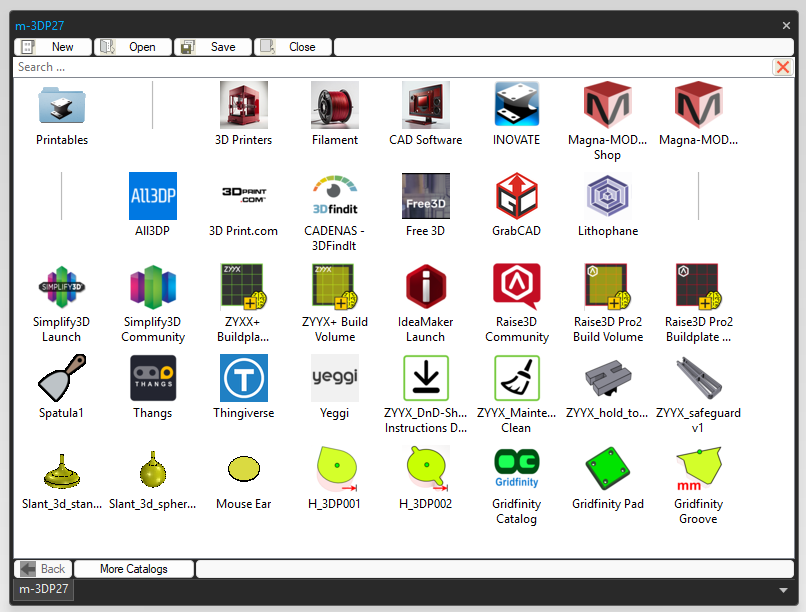Pick the Spatula1 icon
806x612 pixels.
(x=62, y=378)
